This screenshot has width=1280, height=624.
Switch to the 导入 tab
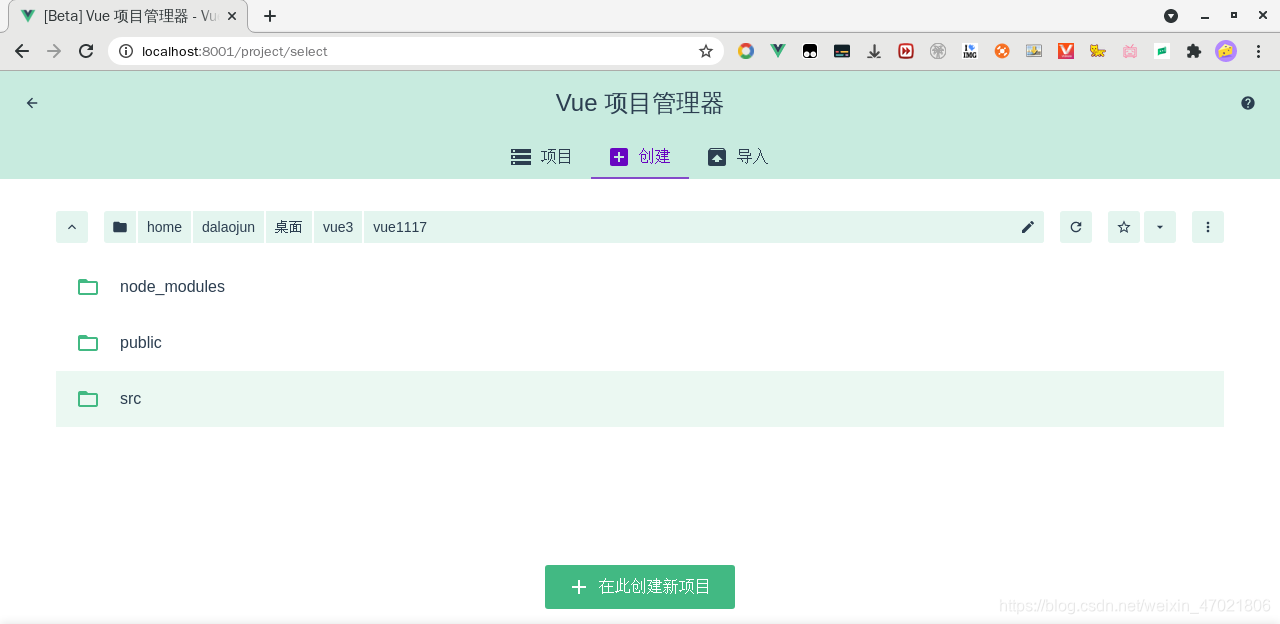(738, 157)
